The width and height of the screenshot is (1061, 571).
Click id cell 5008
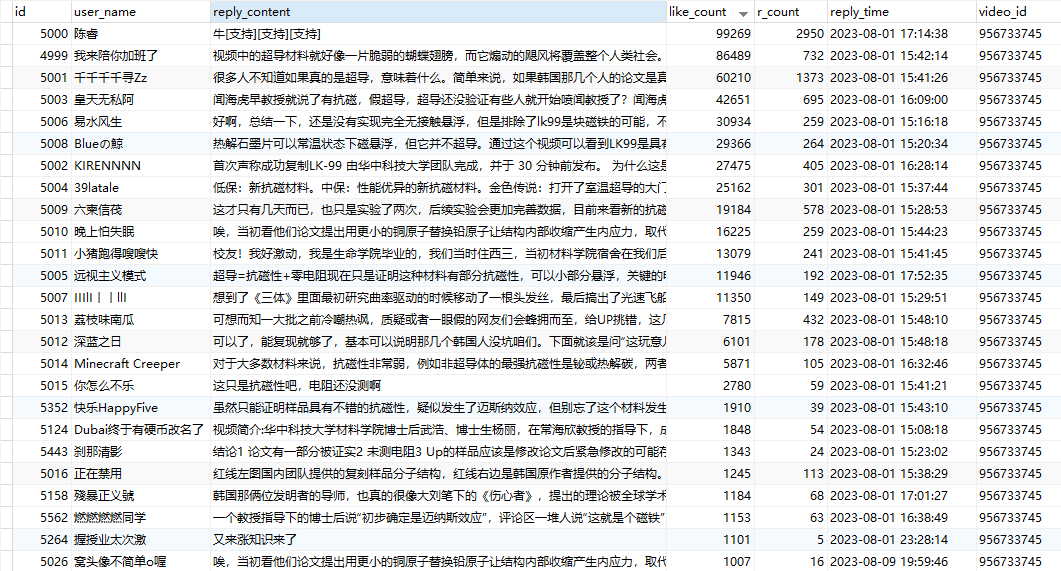click(54, 143)
